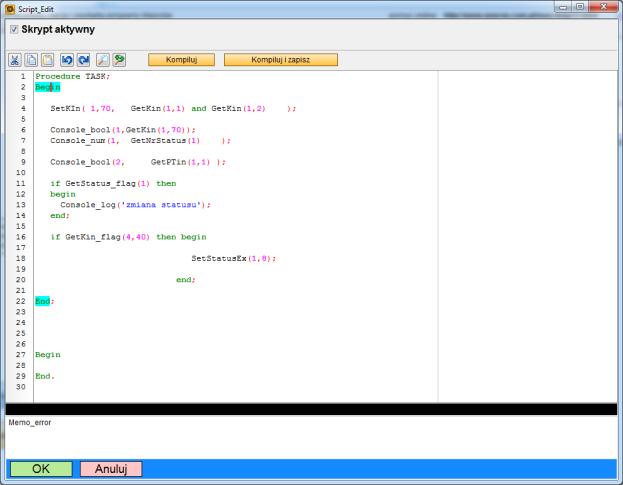The image size is (623, 485).
Task: Click the Script_Edit title bar app icon
Action: tap(10, 8)
